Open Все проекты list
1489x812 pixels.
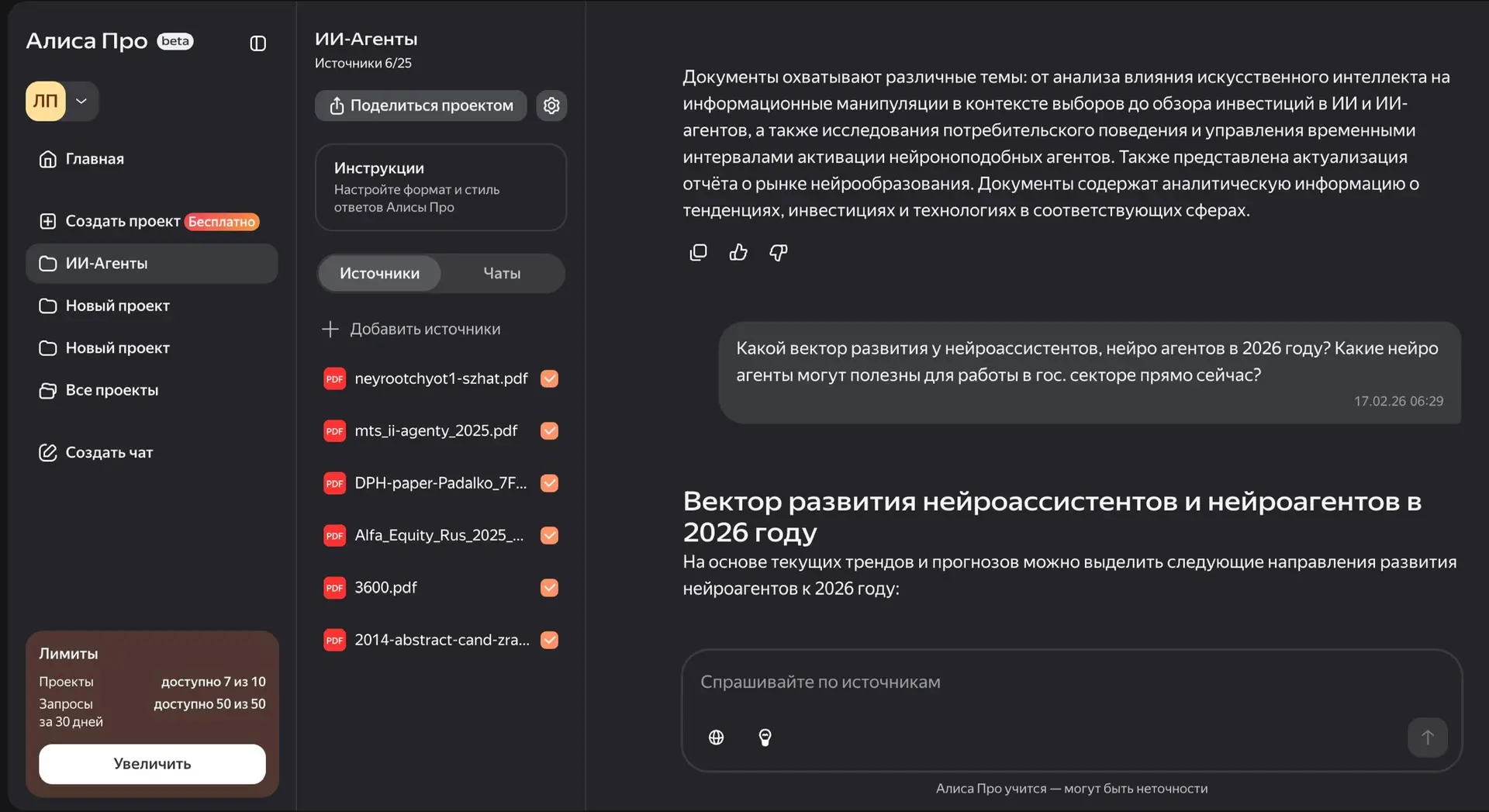click(152, 390)
